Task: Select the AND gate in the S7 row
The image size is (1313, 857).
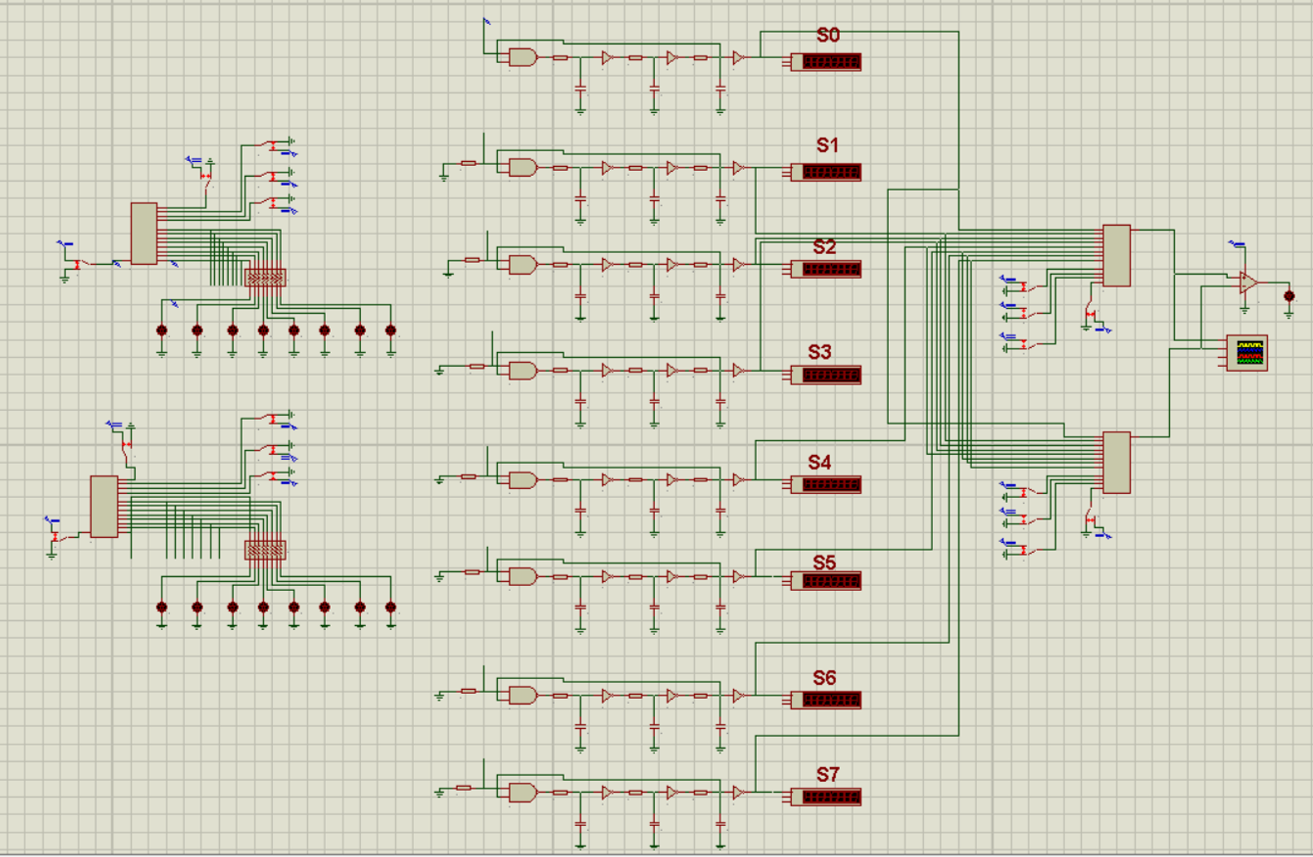Action: [522, 792]
